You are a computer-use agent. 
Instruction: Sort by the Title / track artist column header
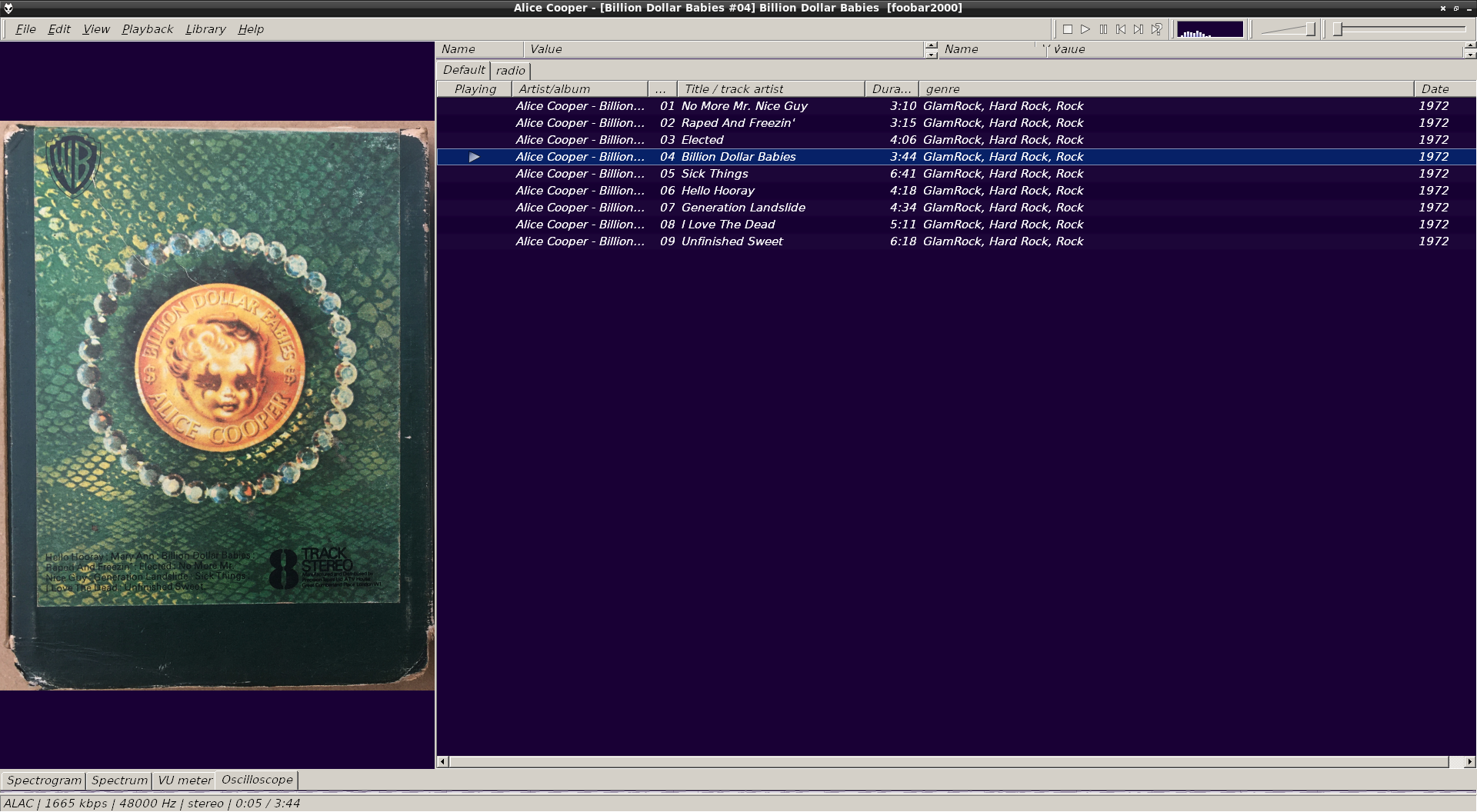coord(771,89)
